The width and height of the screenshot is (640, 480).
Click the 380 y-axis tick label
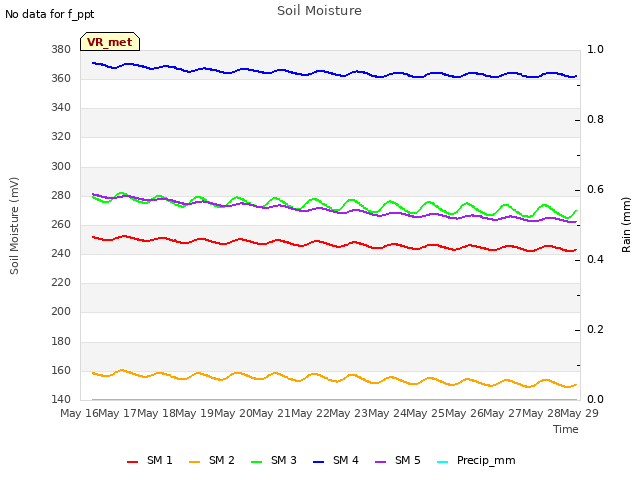pos(61,50)
